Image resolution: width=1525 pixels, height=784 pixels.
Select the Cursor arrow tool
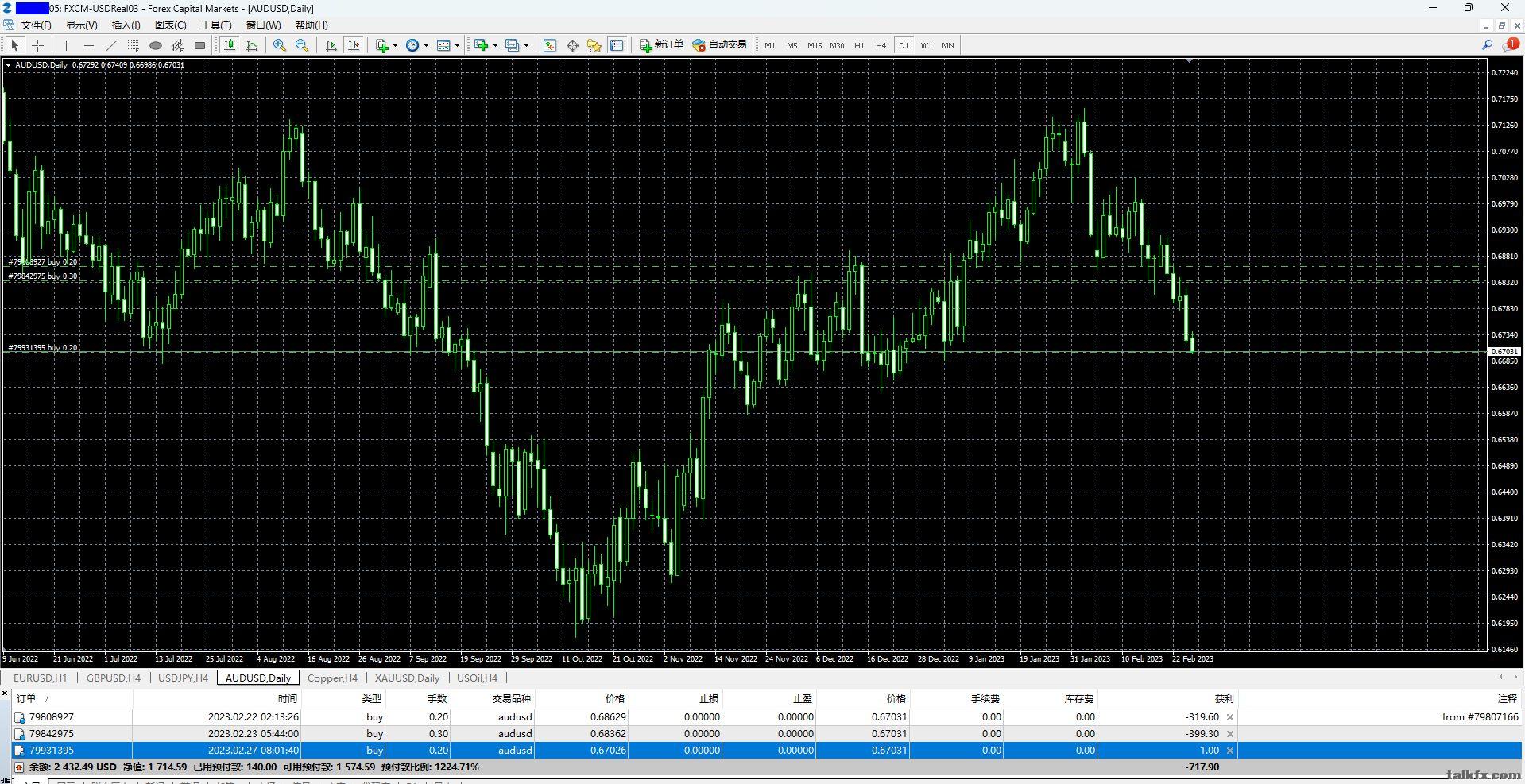[x=15, y=45]
